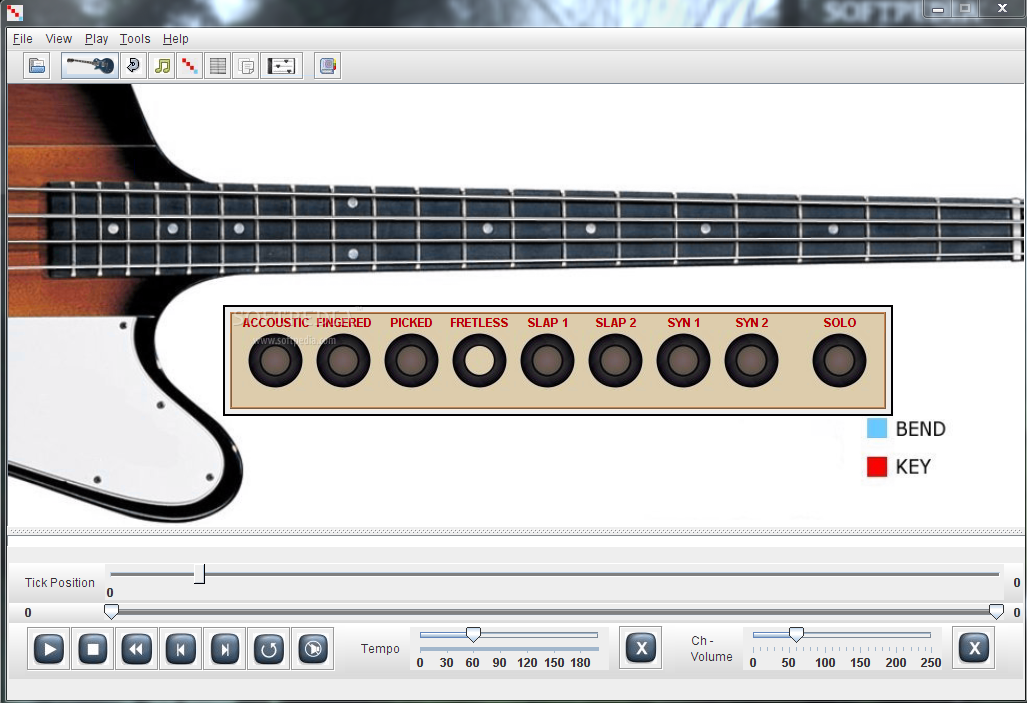1027x703 pixels.
Task: Click the sliders panel toolbar icon
Action: point(282,66)
